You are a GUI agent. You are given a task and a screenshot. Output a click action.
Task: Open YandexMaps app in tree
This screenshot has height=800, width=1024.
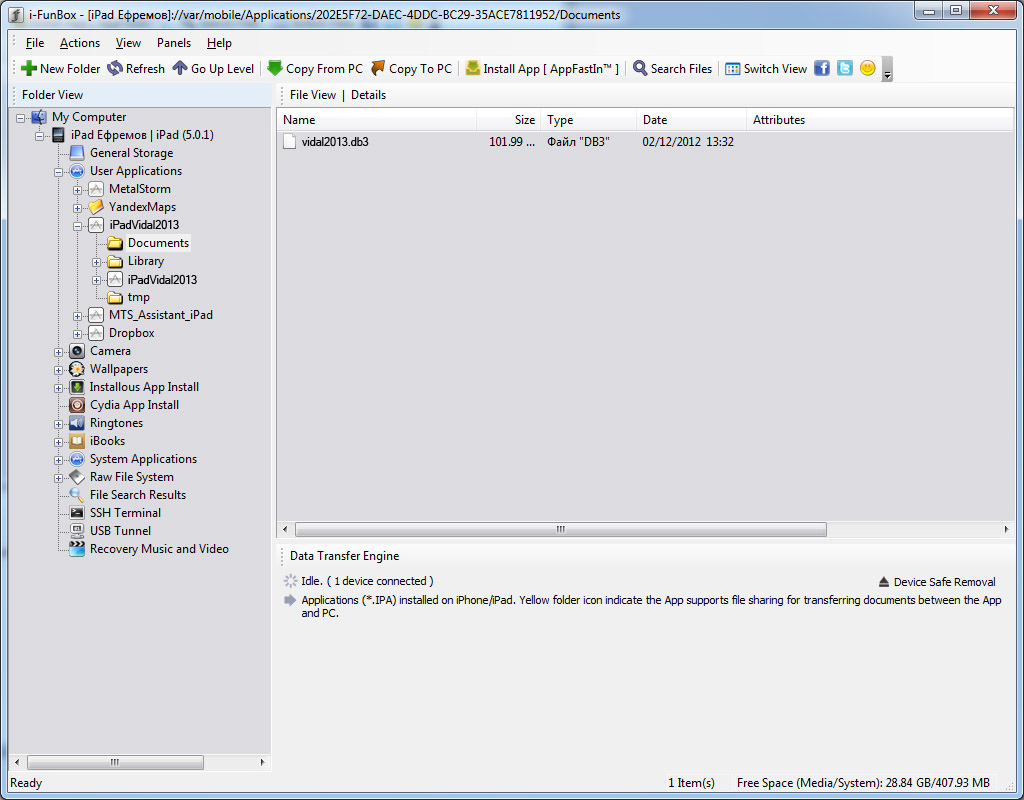(142, 206)
